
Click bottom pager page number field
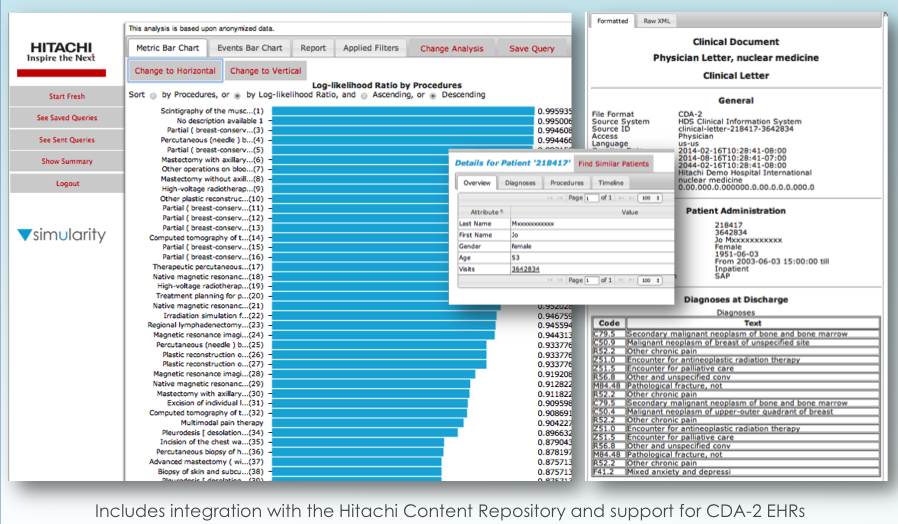[x=591, y=280]
